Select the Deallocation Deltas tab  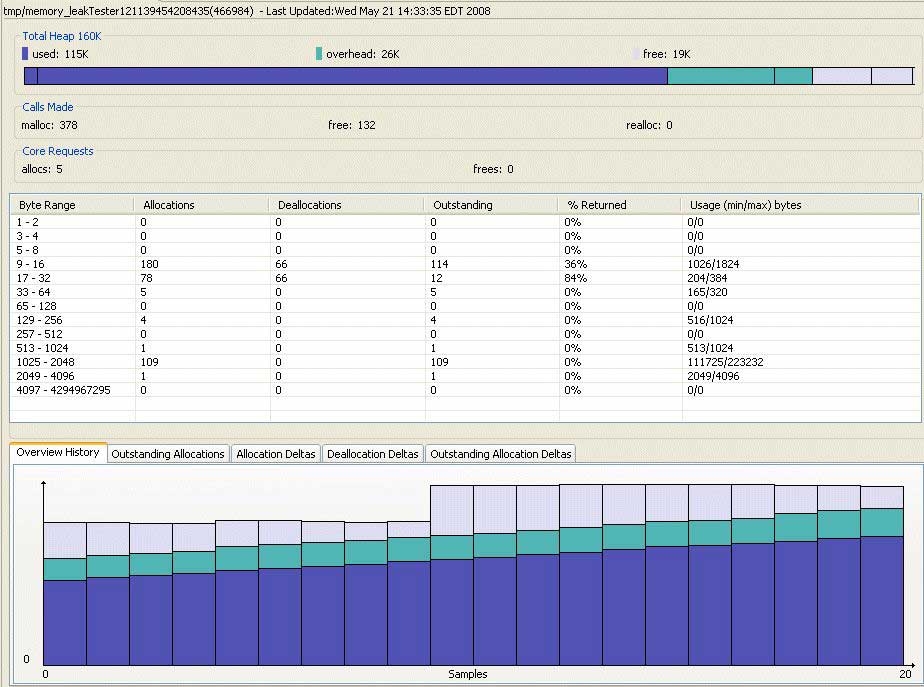[x=372, y=453]
